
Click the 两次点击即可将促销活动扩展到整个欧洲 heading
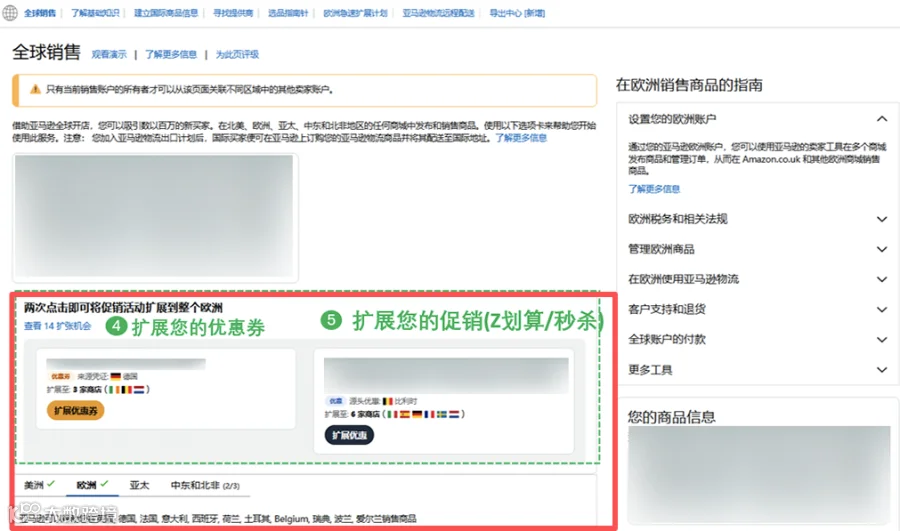(123, 308)
